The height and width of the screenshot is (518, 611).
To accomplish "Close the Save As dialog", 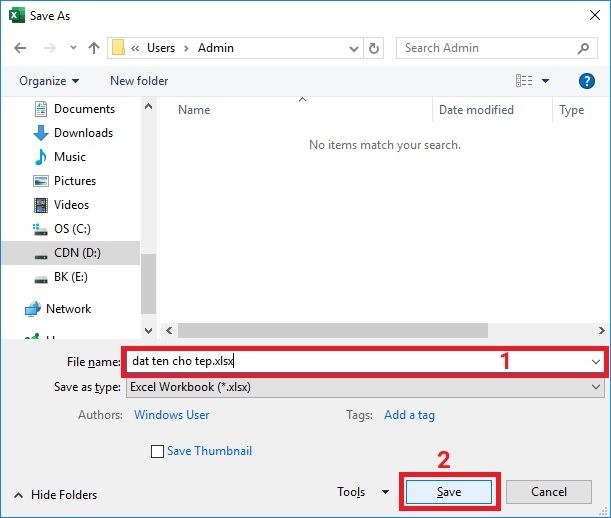I will point(595,16).
